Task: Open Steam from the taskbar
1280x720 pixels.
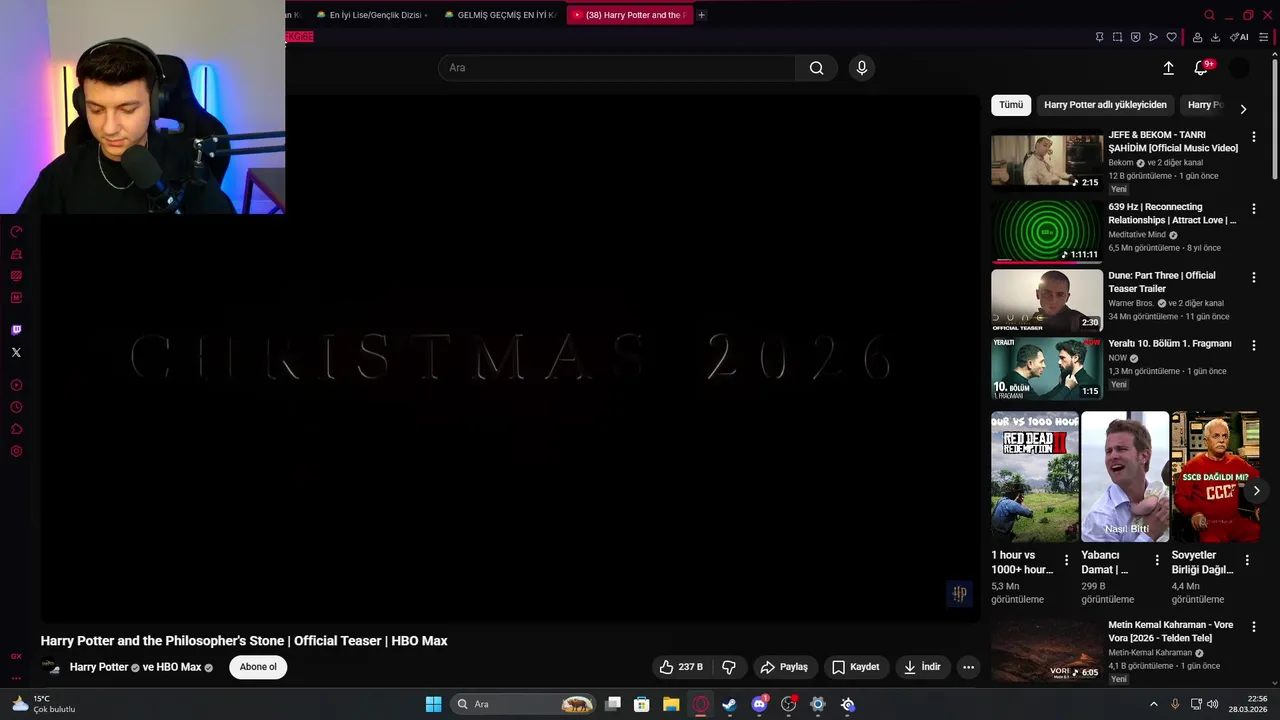Action: tap(730, 704)
